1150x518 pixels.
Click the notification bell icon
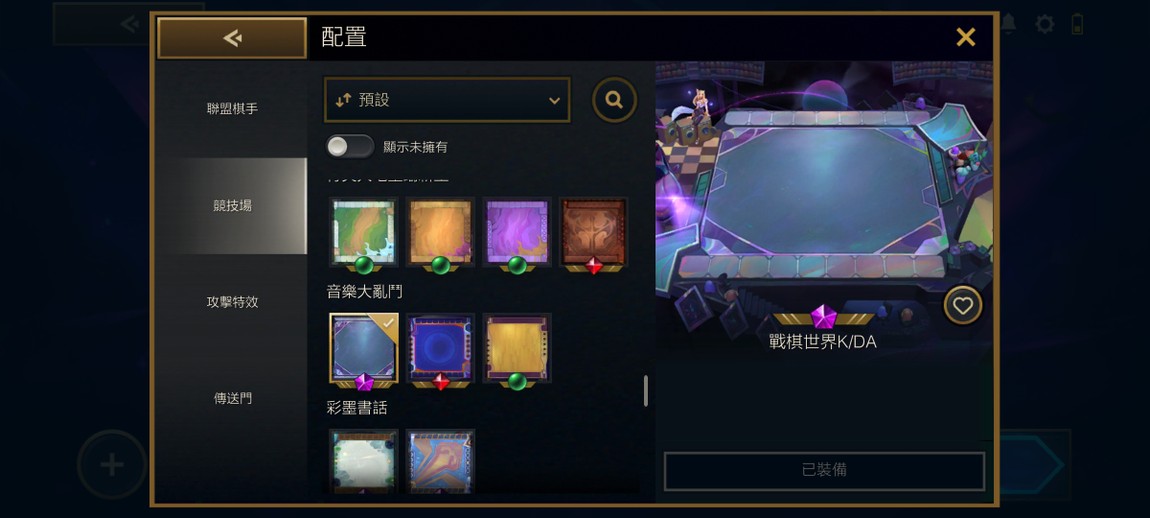tap(1008, 23)
